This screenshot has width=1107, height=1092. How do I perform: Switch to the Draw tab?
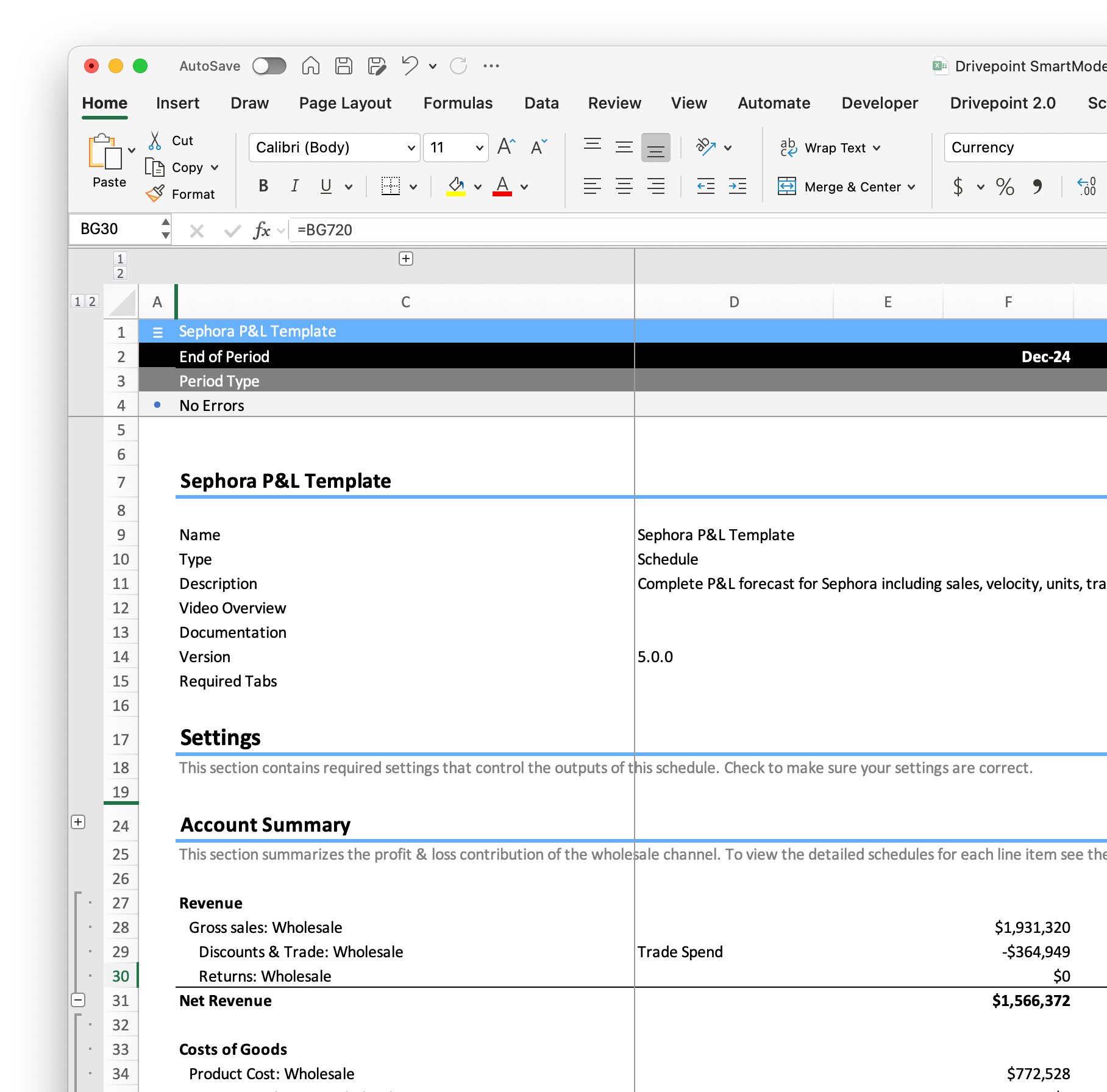[249, 103]
